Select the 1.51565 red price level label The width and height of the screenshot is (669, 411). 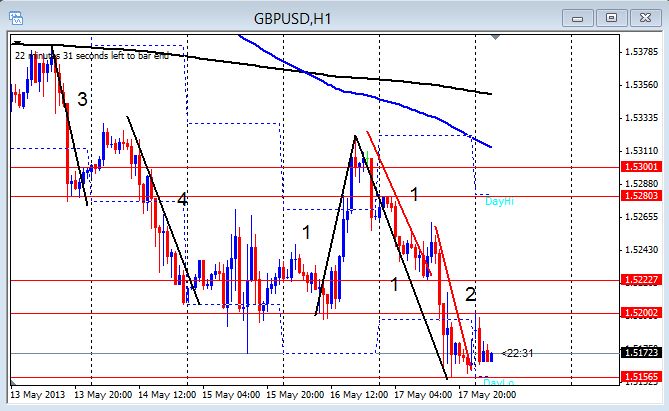[x=642, y=376]
